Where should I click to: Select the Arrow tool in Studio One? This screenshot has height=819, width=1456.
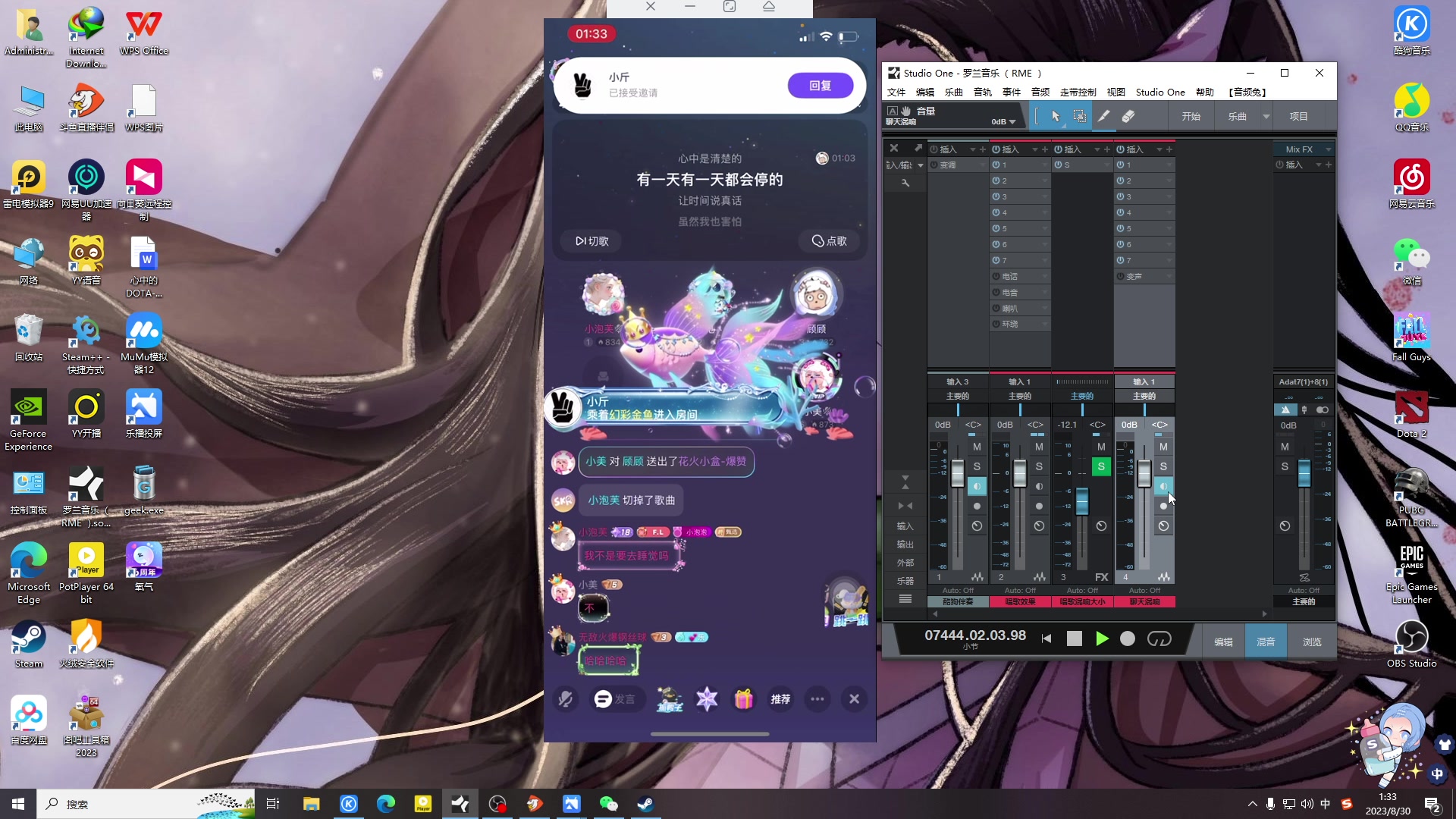click(x=1056, y=116)
